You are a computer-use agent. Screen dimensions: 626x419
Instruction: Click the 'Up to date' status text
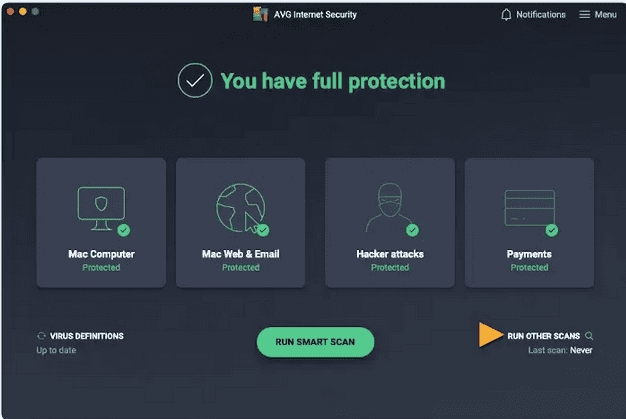(x=56, y=350)
